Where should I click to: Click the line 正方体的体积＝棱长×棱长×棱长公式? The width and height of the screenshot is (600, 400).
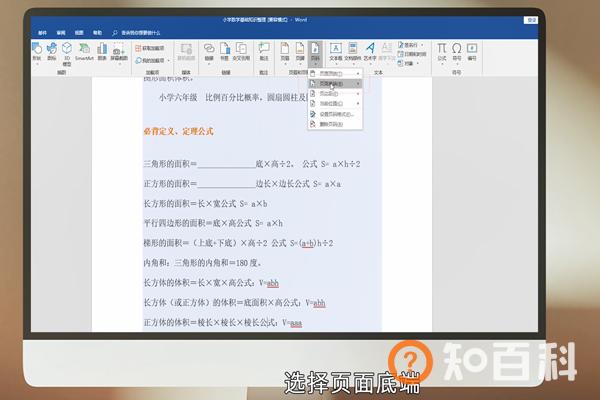pyautogui.click(x=223, y=323)
